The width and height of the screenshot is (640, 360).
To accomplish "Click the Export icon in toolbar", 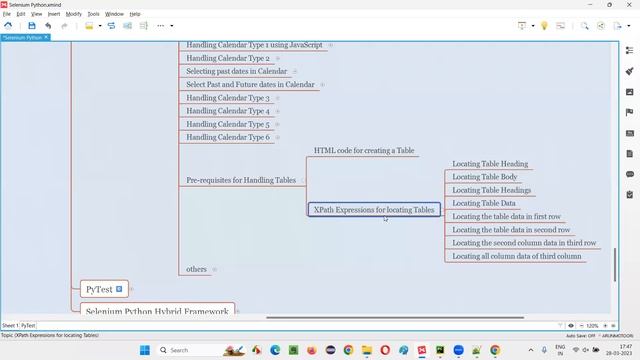I will (x=617, y=26).
